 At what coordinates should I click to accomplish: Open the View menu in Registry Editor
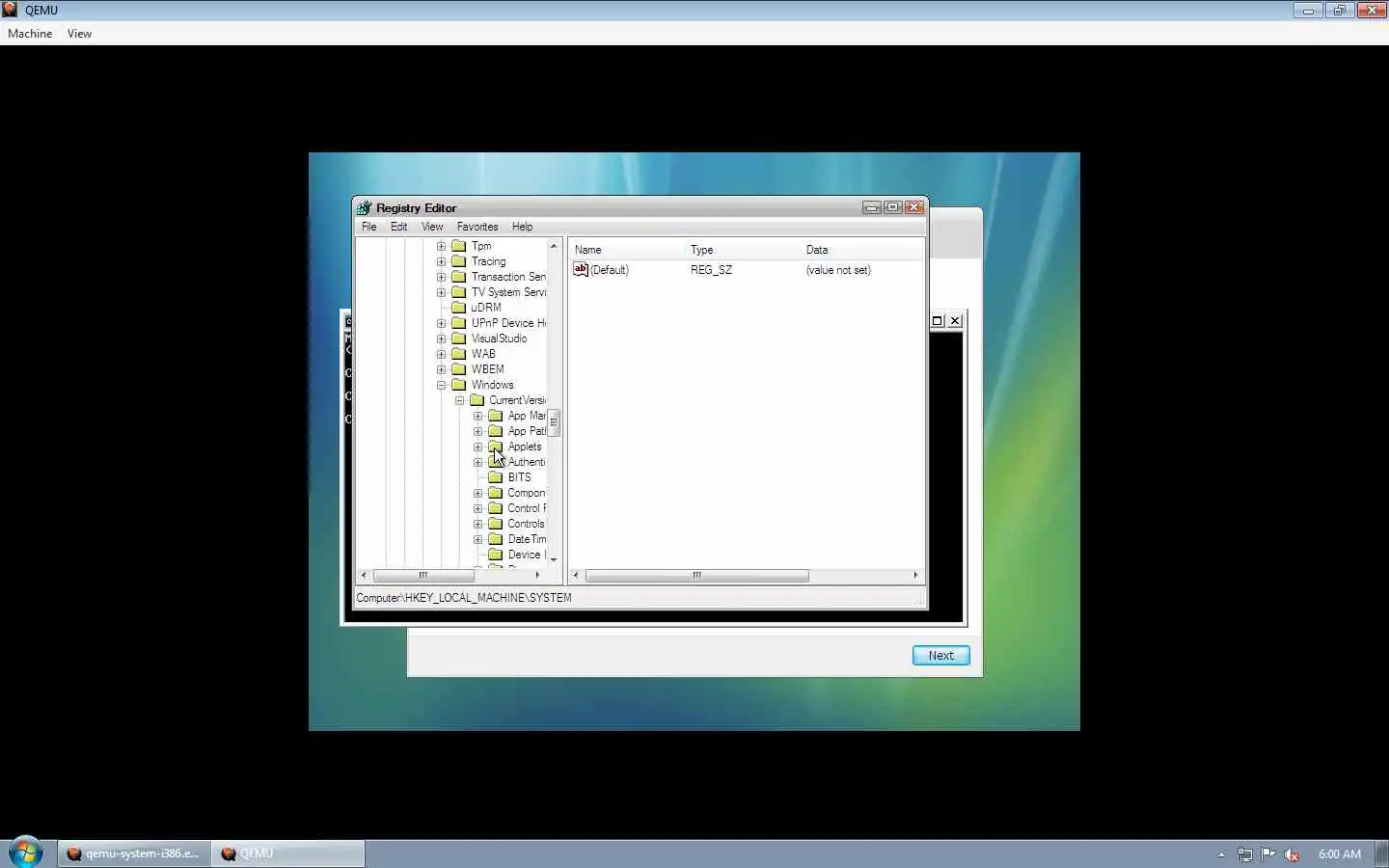coord(432,227)
